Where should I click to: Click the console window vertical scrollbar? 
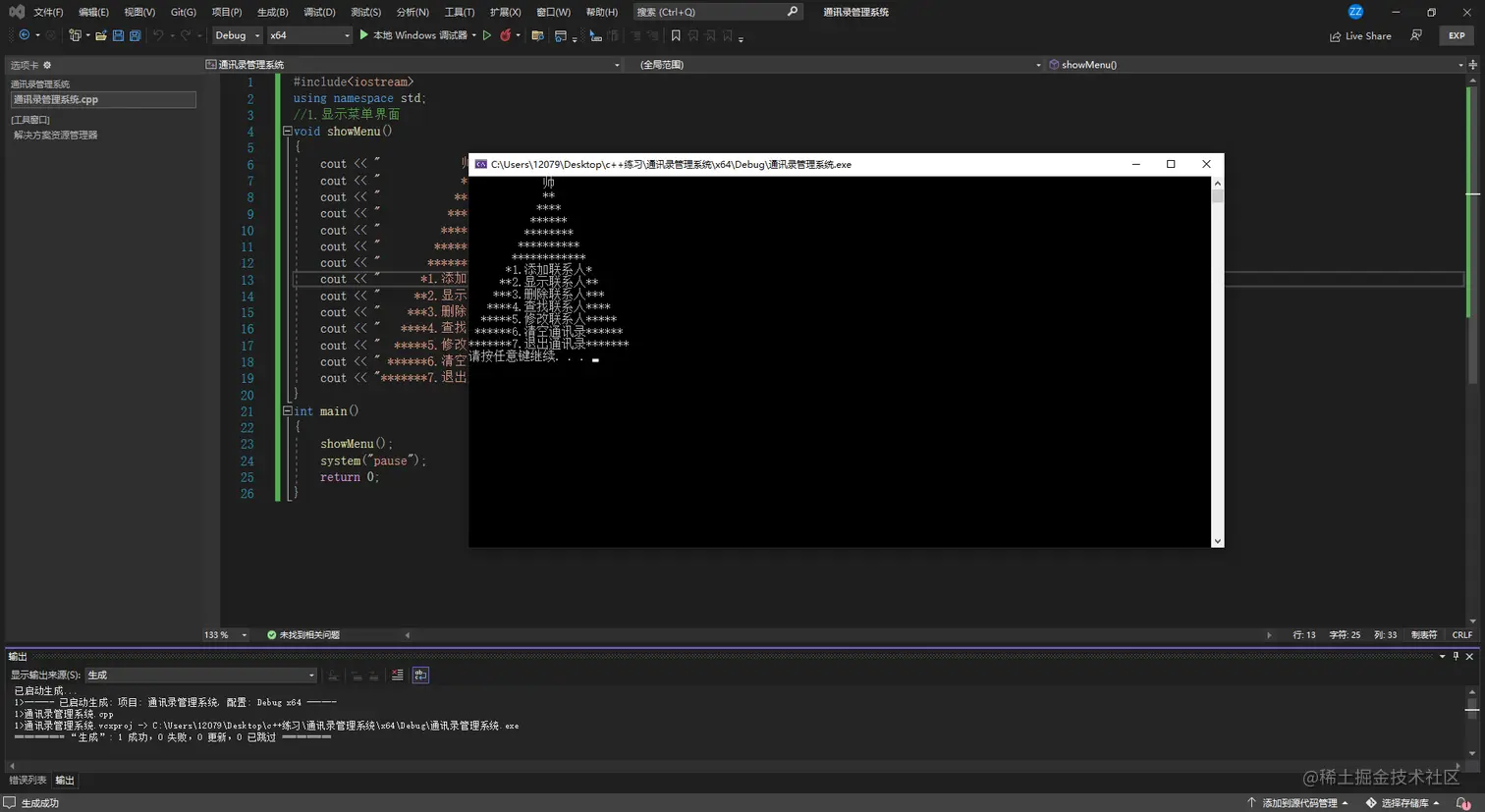1218,360
